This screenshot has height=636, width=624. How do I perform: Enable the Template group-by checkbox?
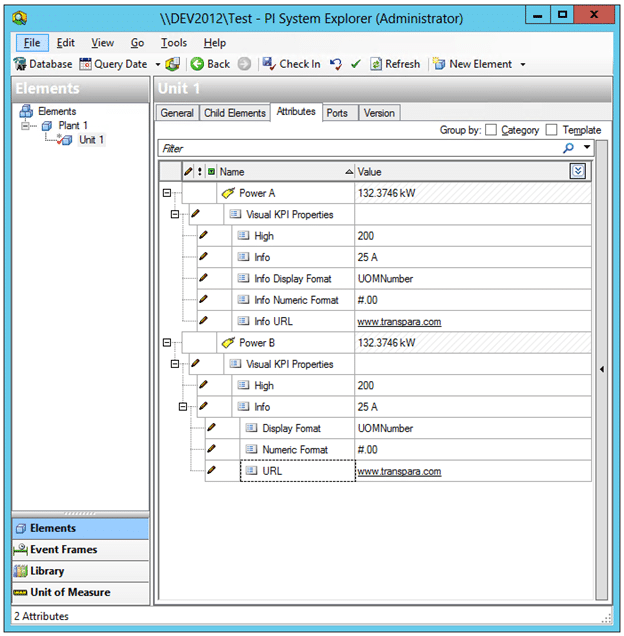[551, 130]
